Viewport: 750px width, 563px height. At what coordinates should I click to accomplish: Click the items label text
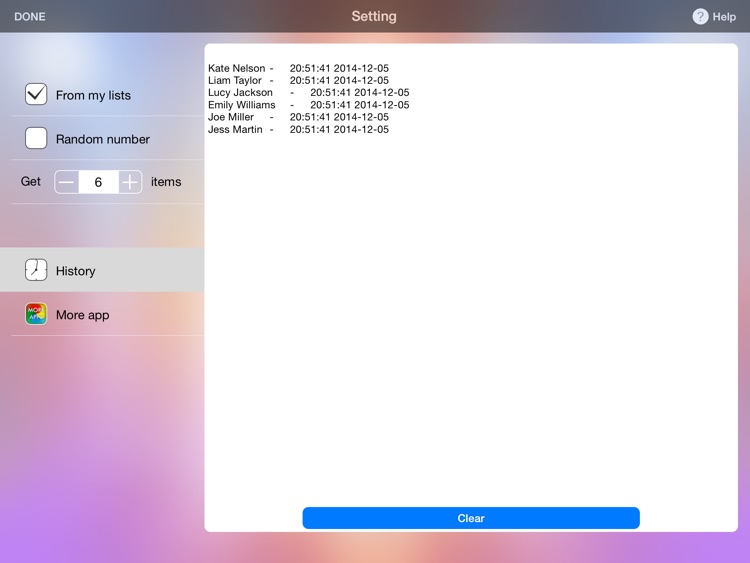tap(166, 182)
